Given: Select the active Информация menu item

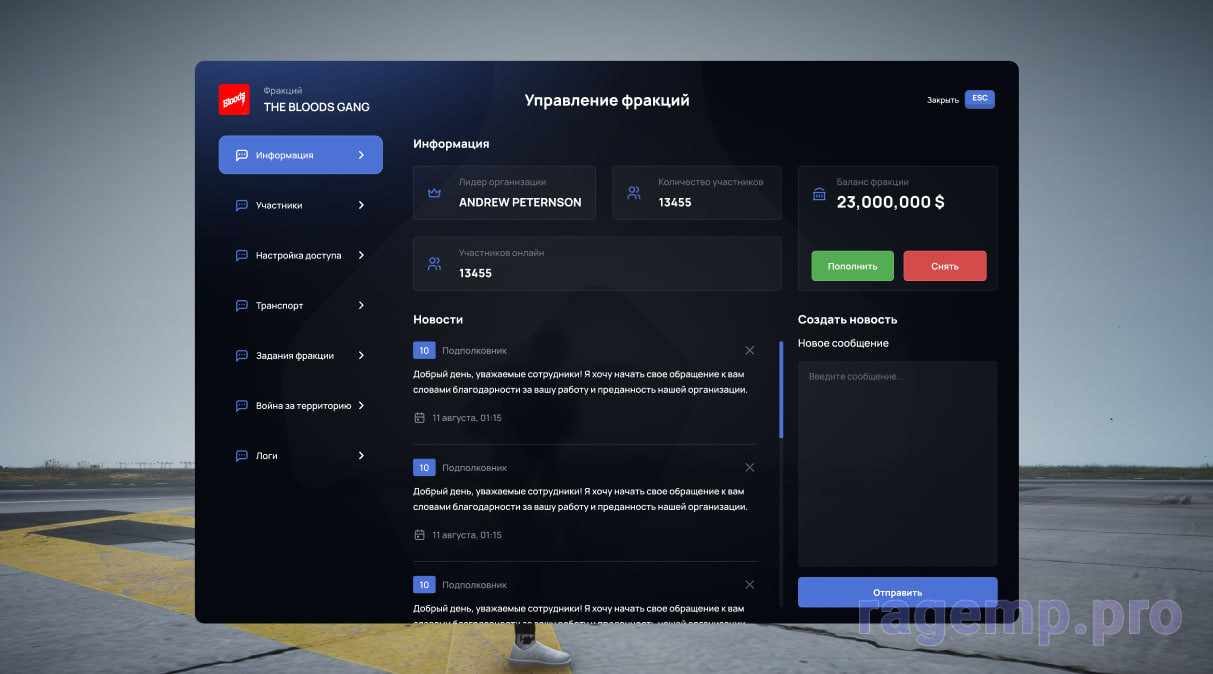Looking at the screenshot, I should [x=301, y=155].
